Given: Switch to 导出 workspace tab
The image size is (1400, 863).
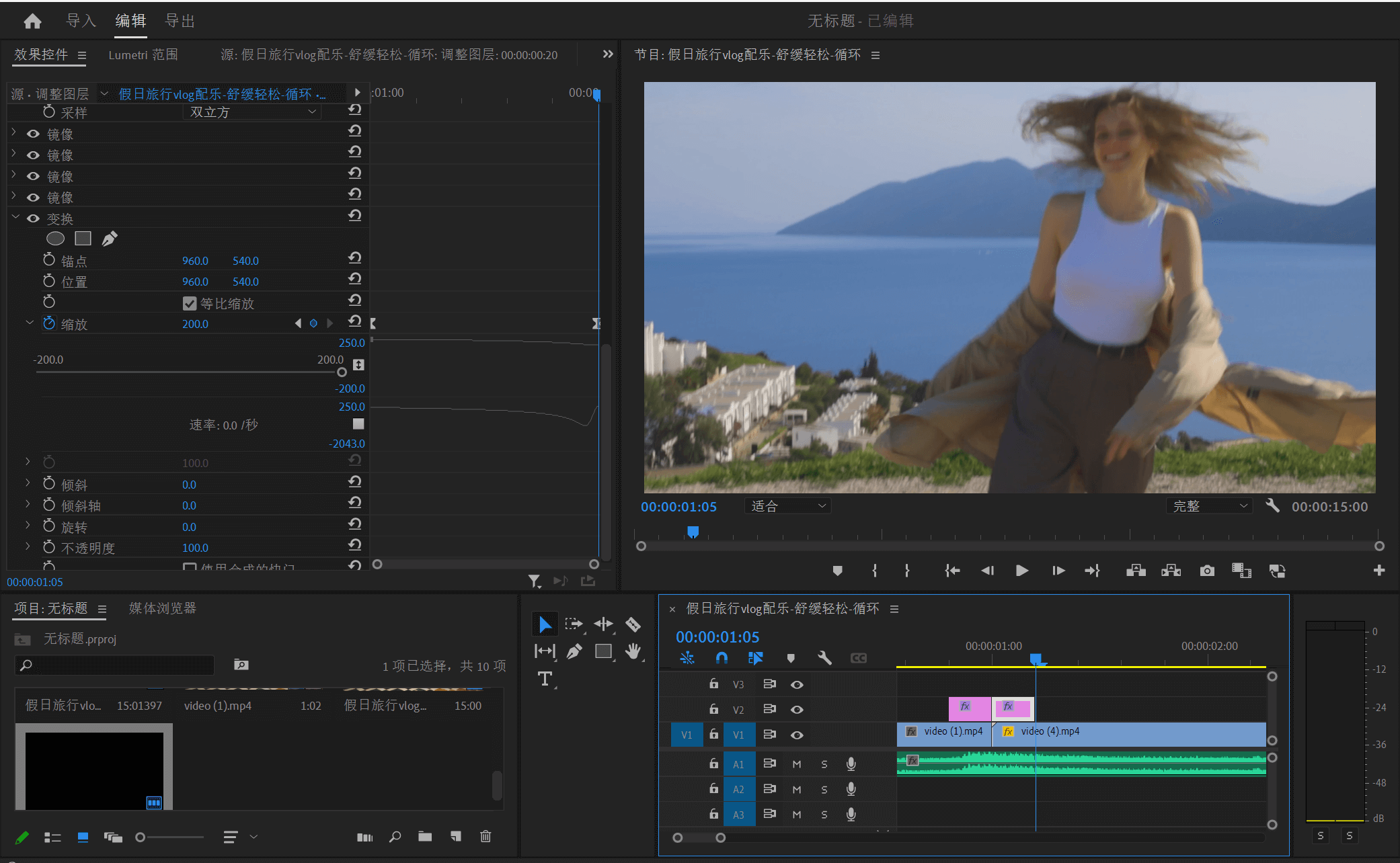Looking at the screenshot, I should (x=180, y=21).
